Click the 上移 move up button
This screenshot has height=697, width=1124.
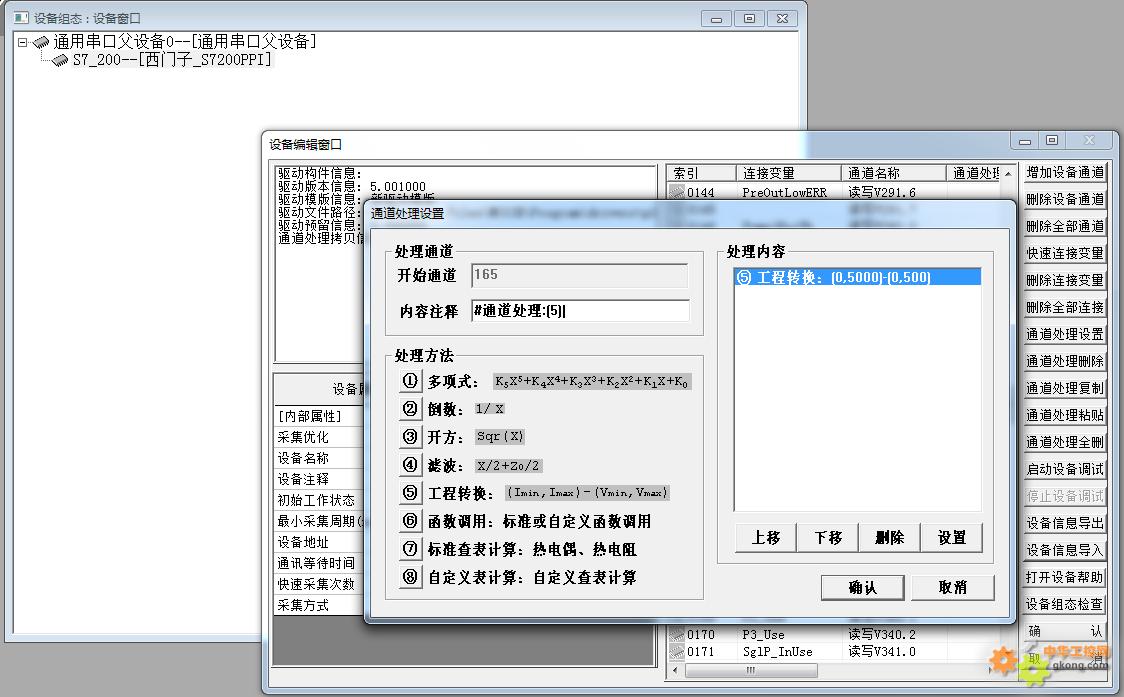point(766,537)
